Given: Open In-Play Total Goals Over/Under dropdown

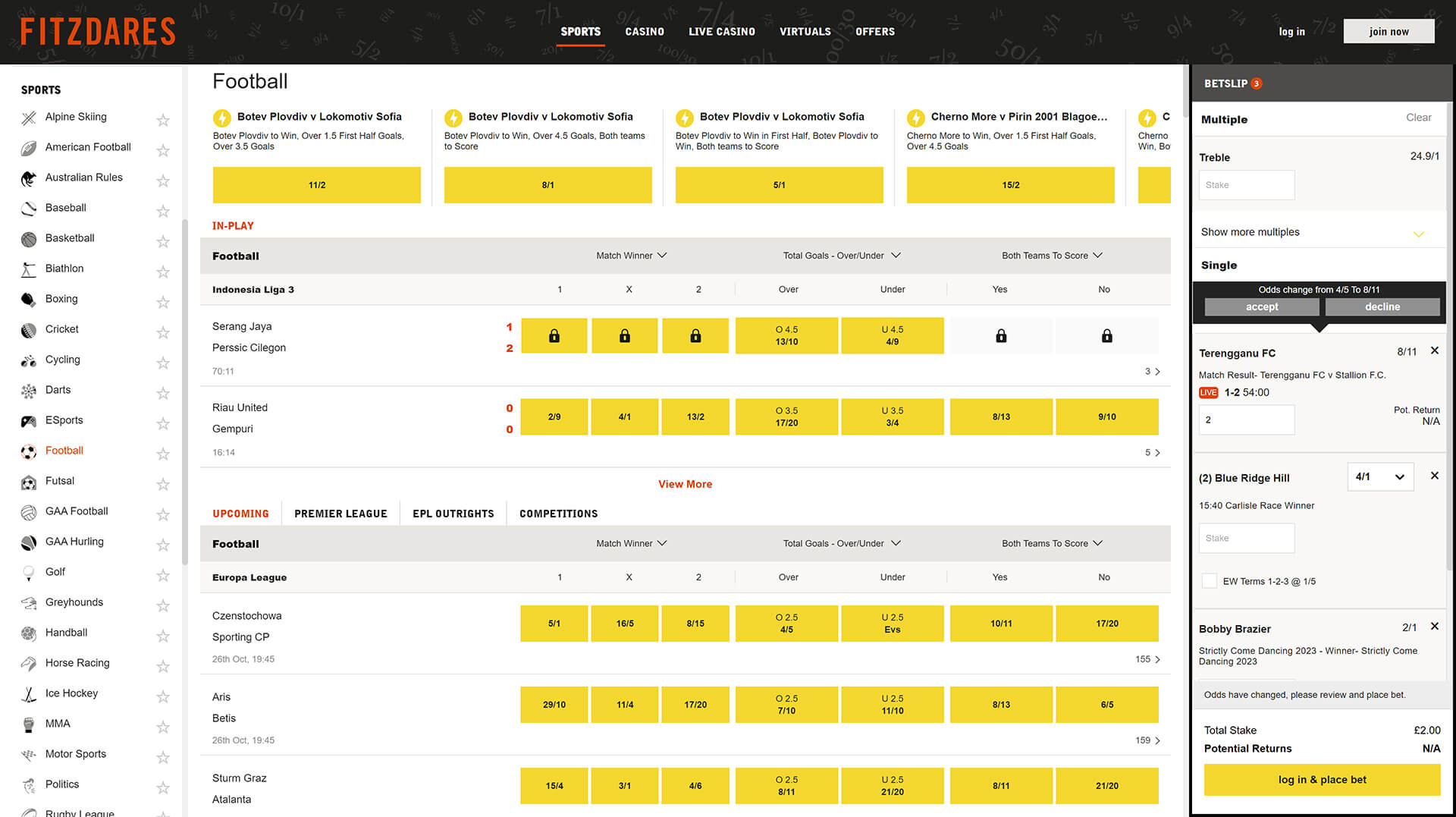Looking at the screenshot, I should [x=842, y=256].
